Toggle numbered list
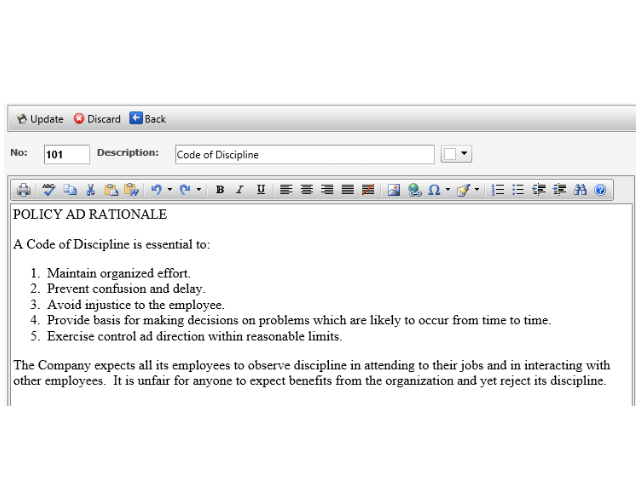640x480 pixels. pyautogui.click(x=498, y=190)
